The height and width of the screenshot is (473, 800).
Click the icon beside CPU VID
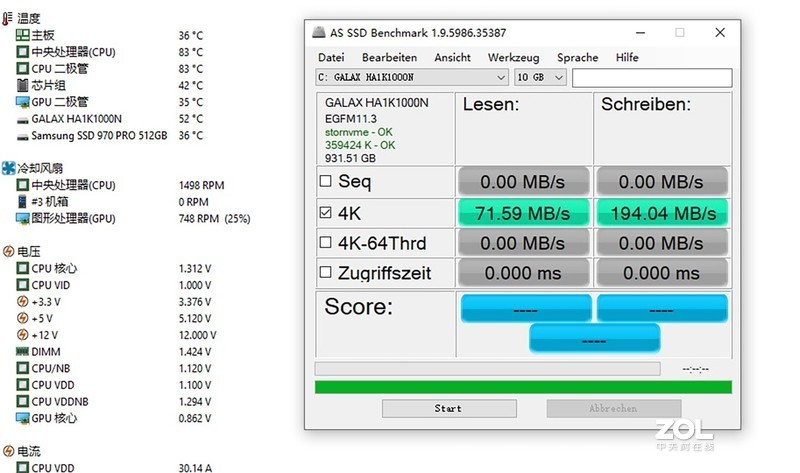click(22, 285)
